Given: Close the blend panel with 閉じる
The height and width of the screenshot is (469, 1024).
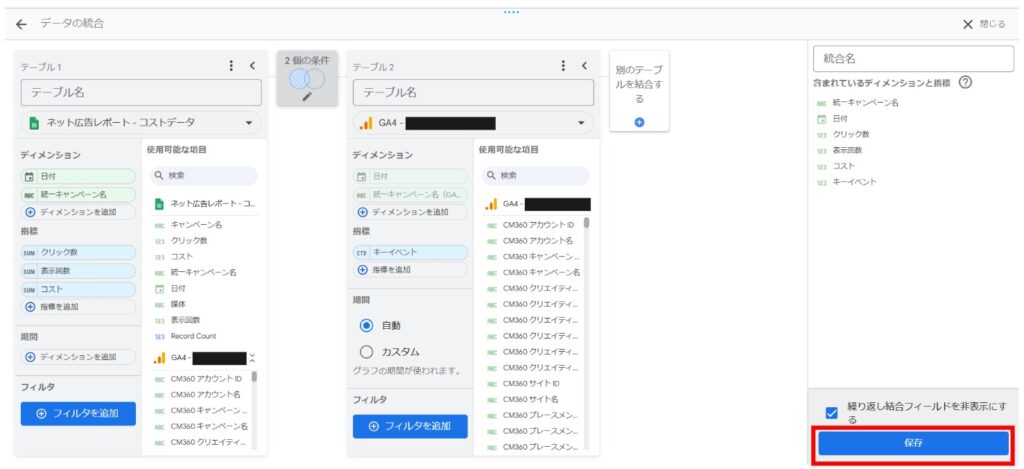Looking at the screenshot, I should point(983,24).
